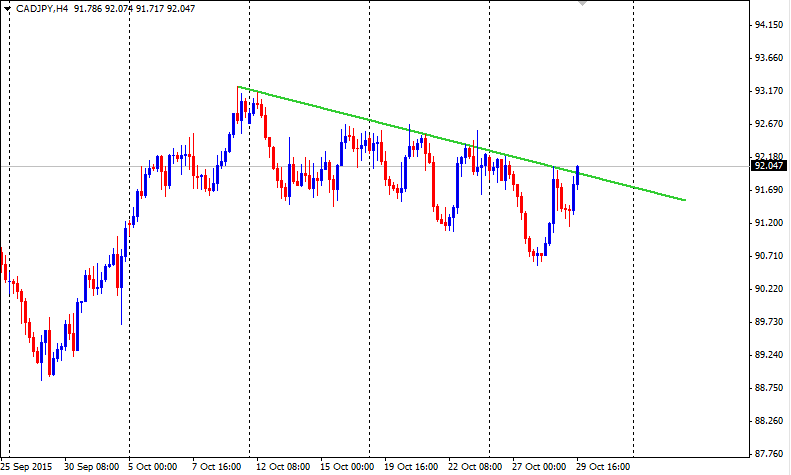Click the 89.240 price scale label
791x475 pixels.
[x=769, y=355]
